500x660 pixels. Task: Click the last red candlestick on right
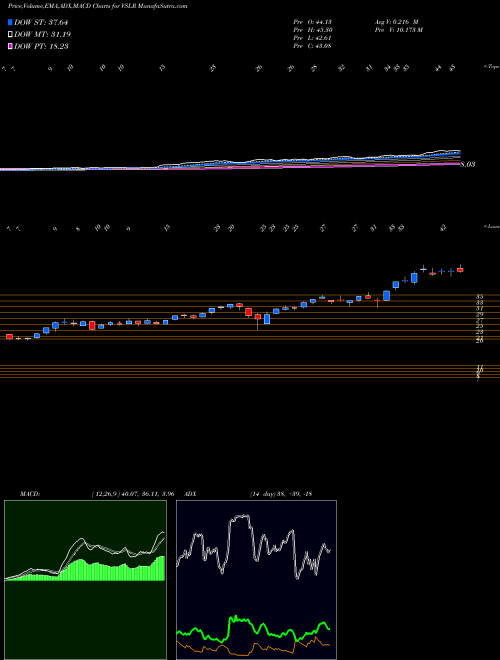(x=460, y=270)
